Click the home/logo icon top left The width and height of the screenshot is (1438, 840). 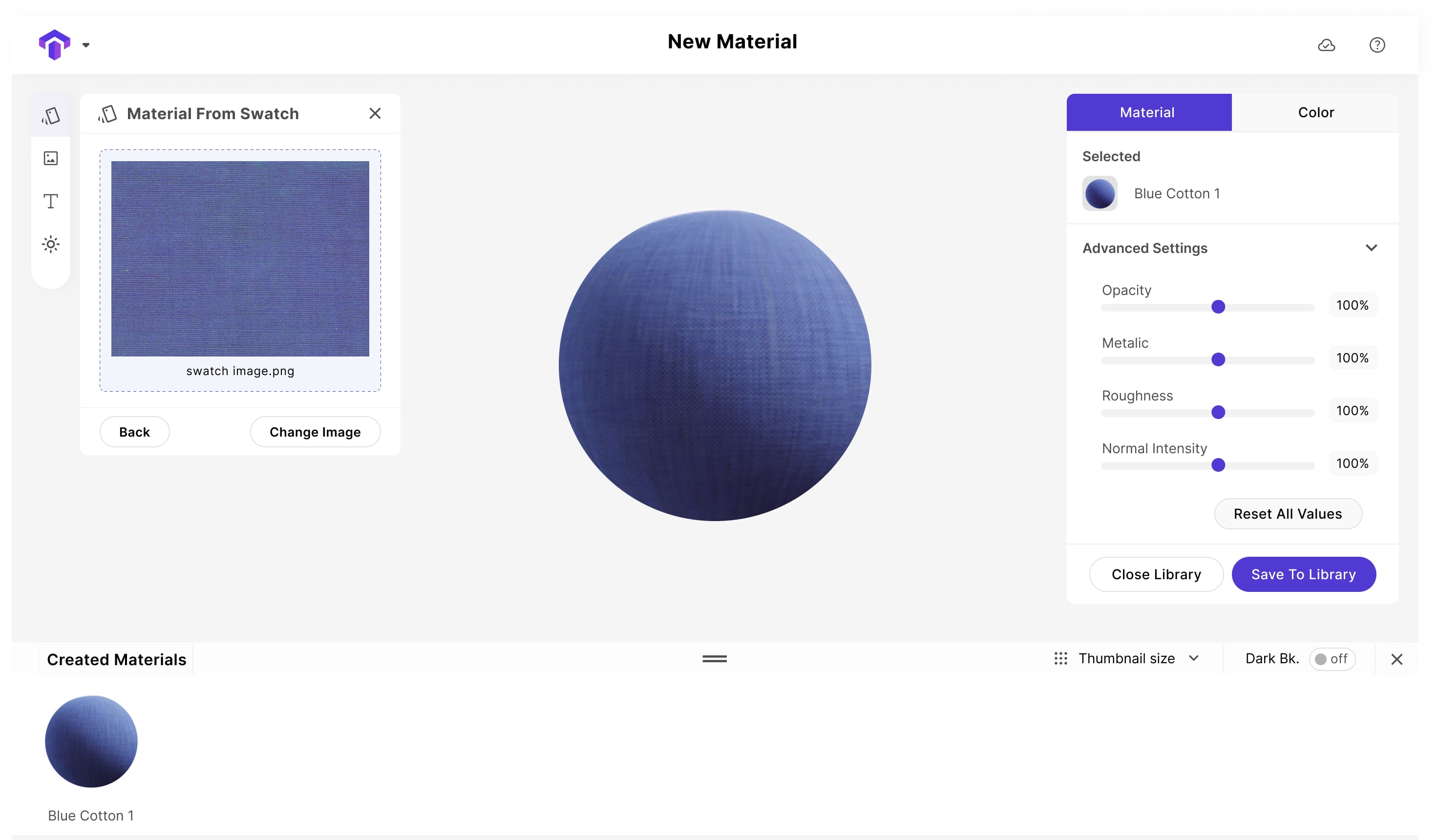[x=54, y=44]
